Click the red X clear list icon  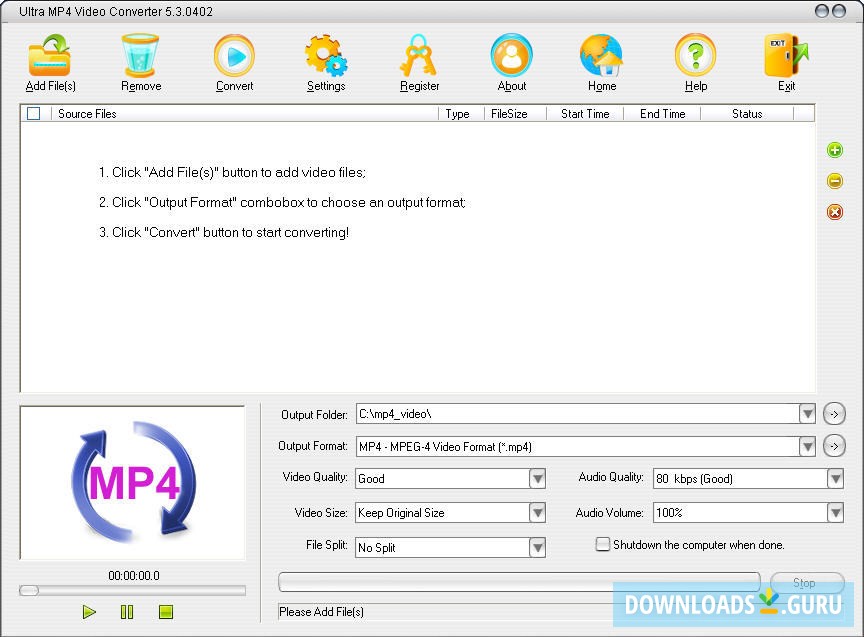pos(835,212)
